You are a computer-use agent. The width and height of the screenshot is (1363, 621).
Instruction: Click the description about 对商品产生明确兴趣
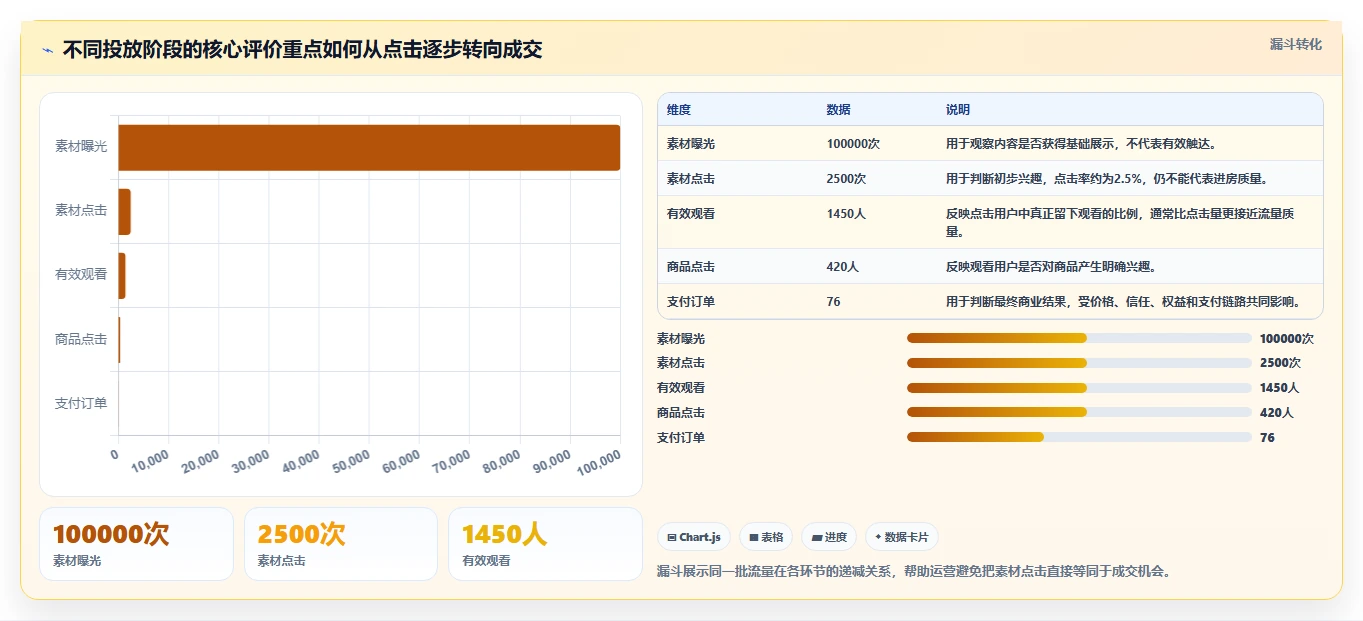coord(1051,267)
